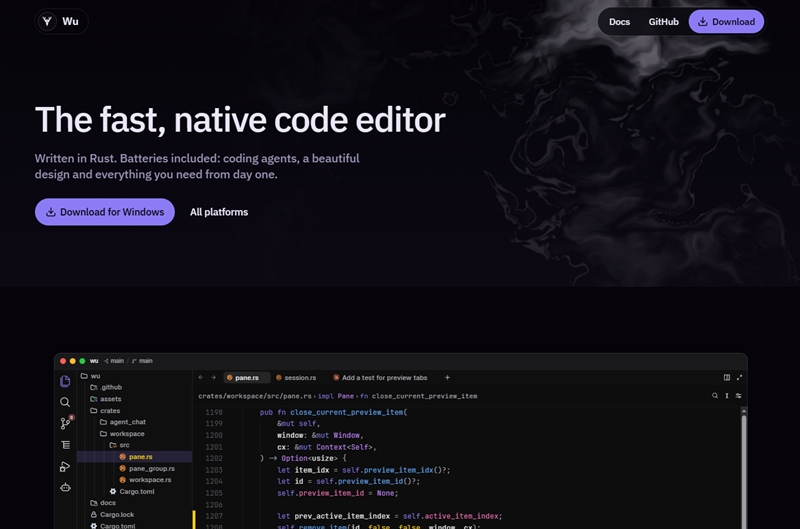Click 'fn close_current_preview_item' breadcrumb
Viewport: 800px width, 529px height.
pyautogui.click(x=418, y=396)
